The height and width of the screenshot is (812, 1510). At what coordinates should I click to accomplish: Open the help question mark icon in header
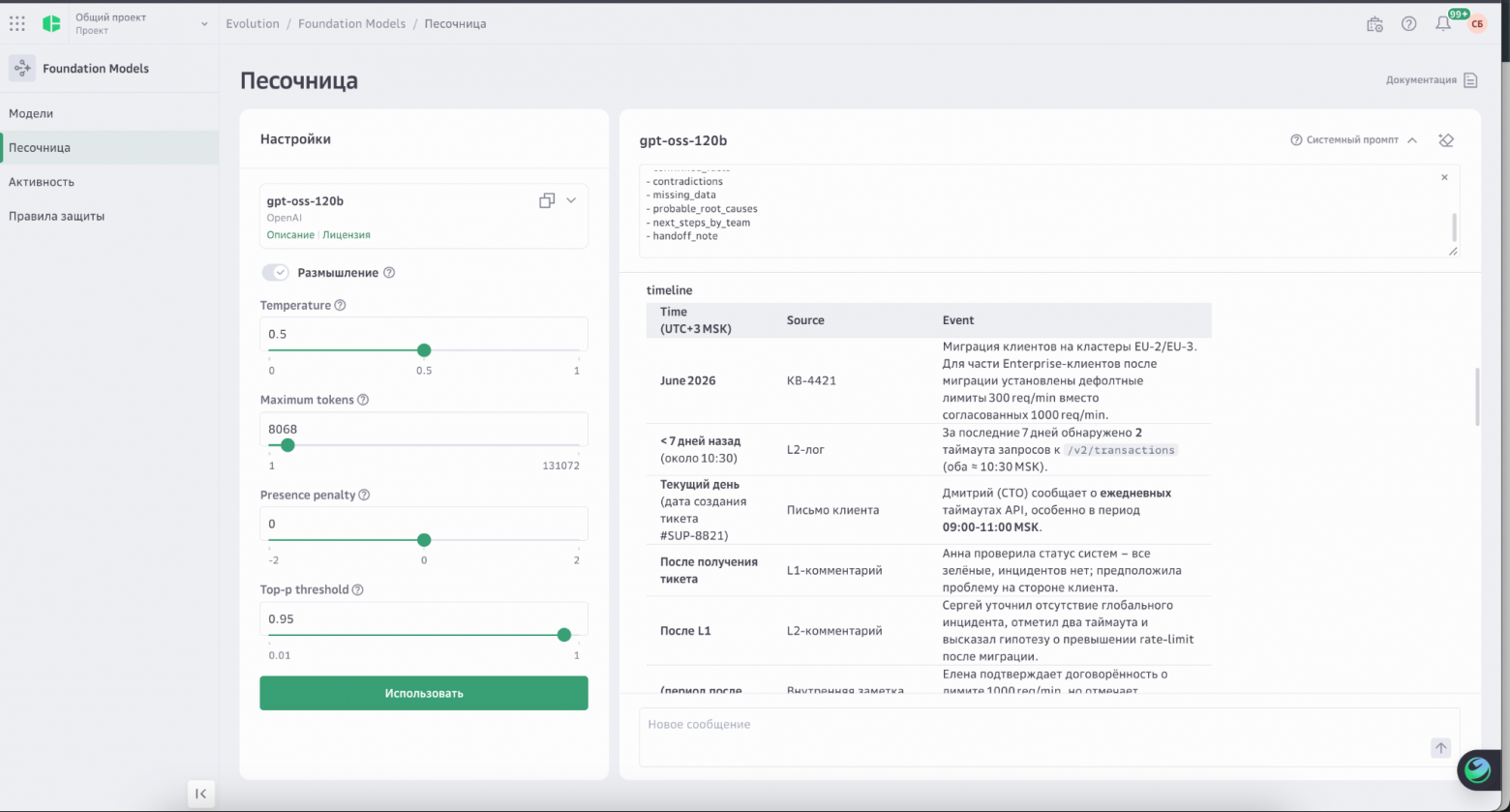tap(1409, 24)
